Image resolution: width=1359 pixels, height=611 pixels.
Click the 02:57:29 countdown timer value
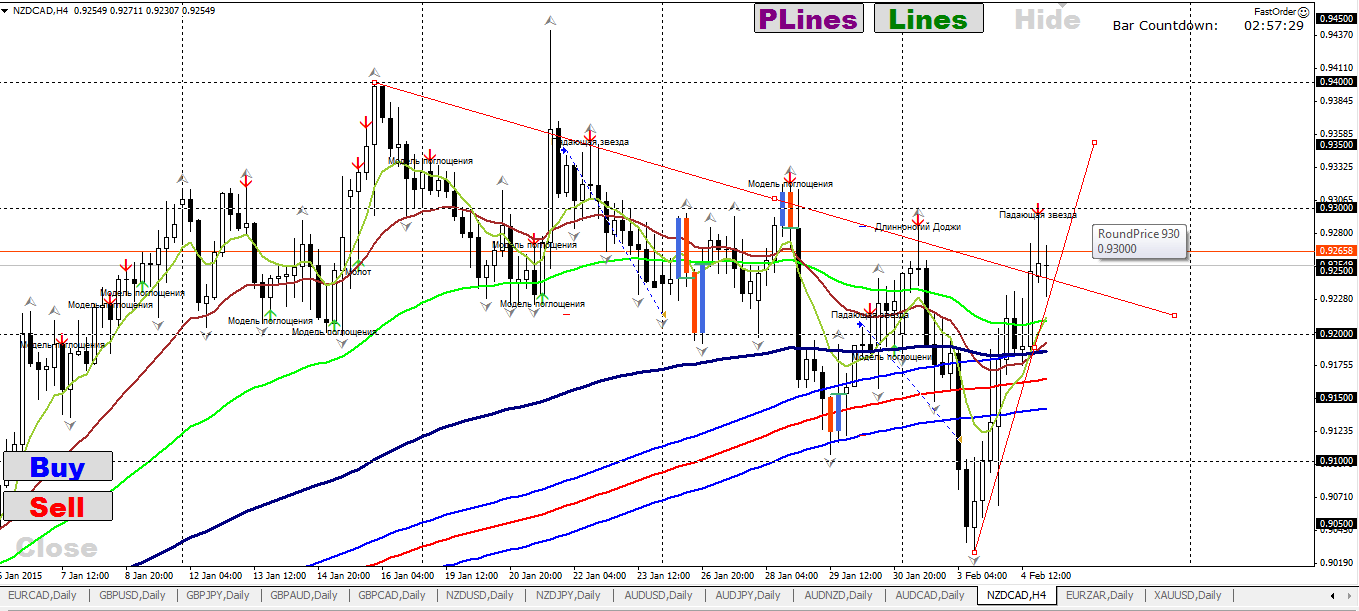(x=1273, y=25)
